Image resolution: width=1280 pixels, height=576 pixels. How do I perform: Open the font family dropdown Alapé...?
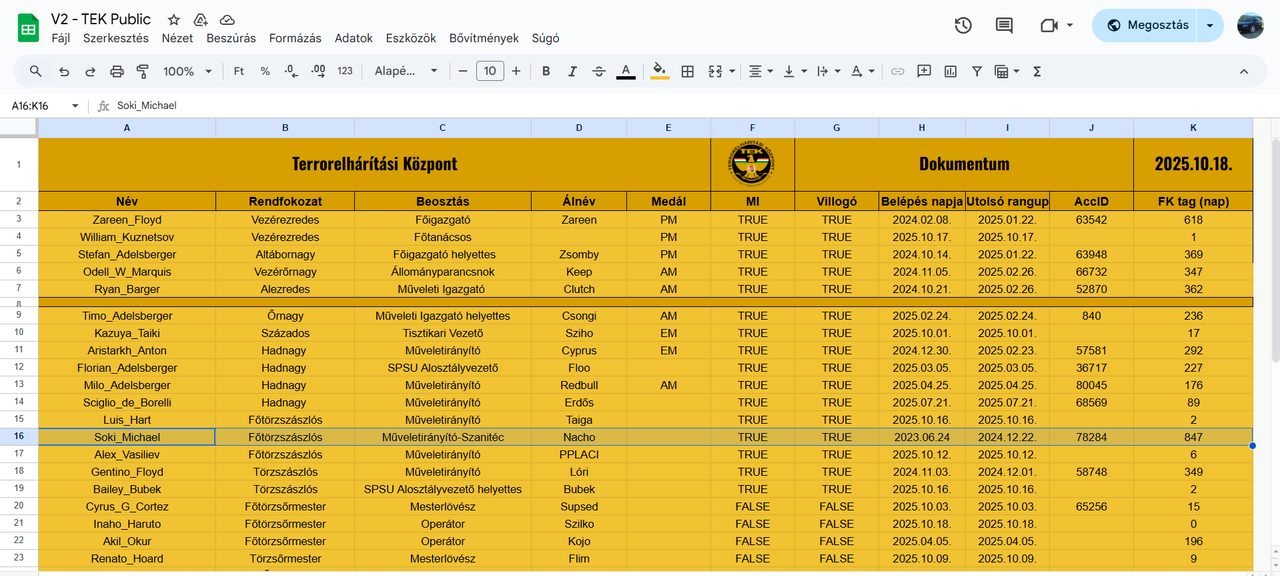406,71
